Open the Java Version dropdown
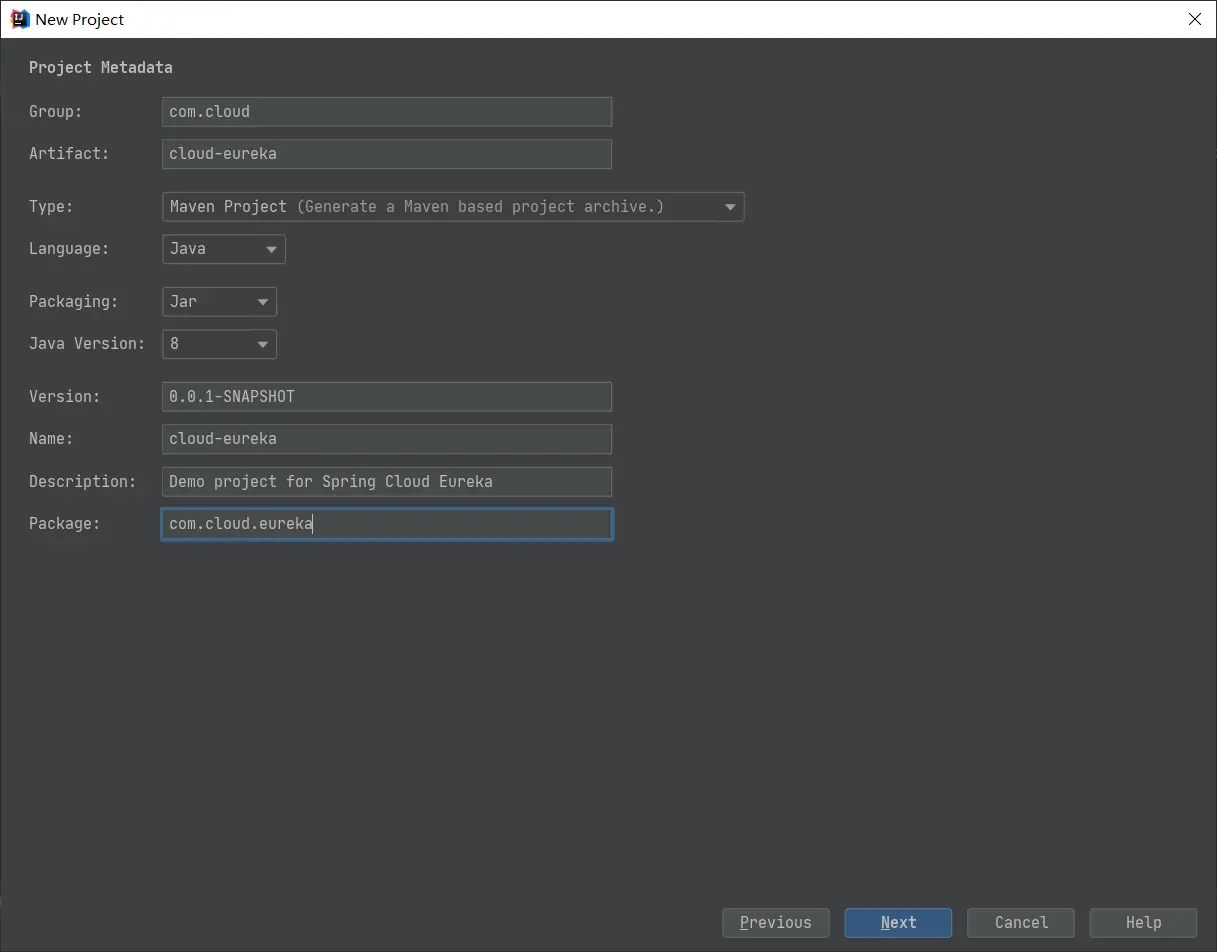The width and height of the screenshot is (1217, 952). 220,344
